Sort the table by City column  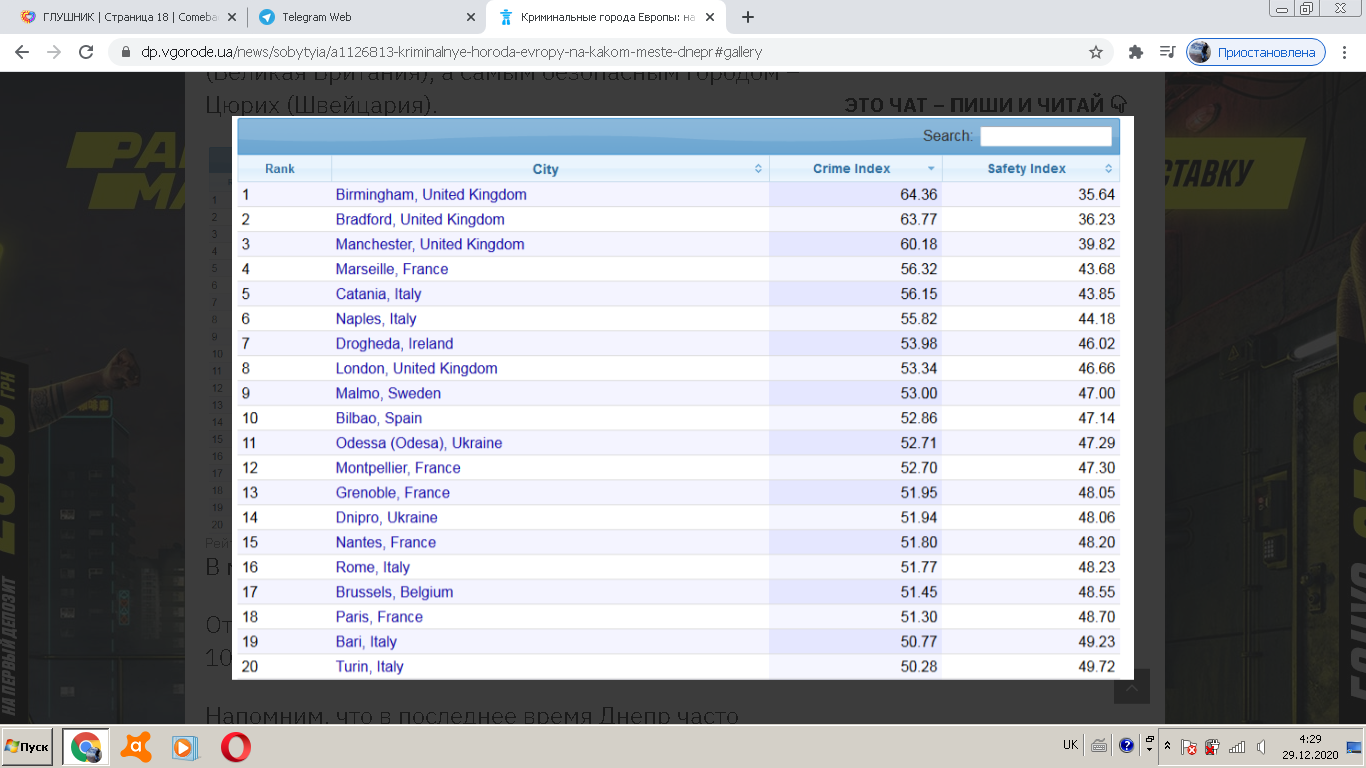coord(546,169)
